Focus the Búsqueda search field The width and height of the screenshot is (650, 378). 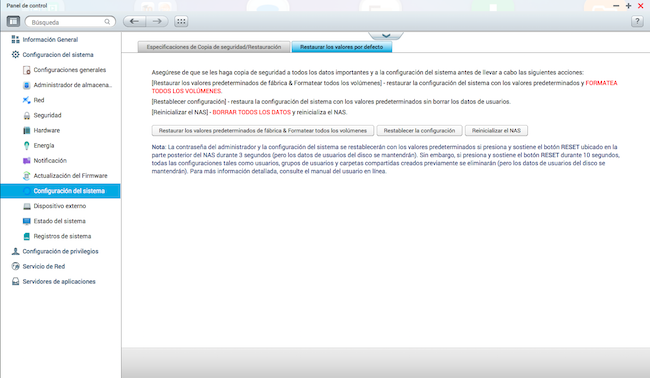(x=70, y=22)
